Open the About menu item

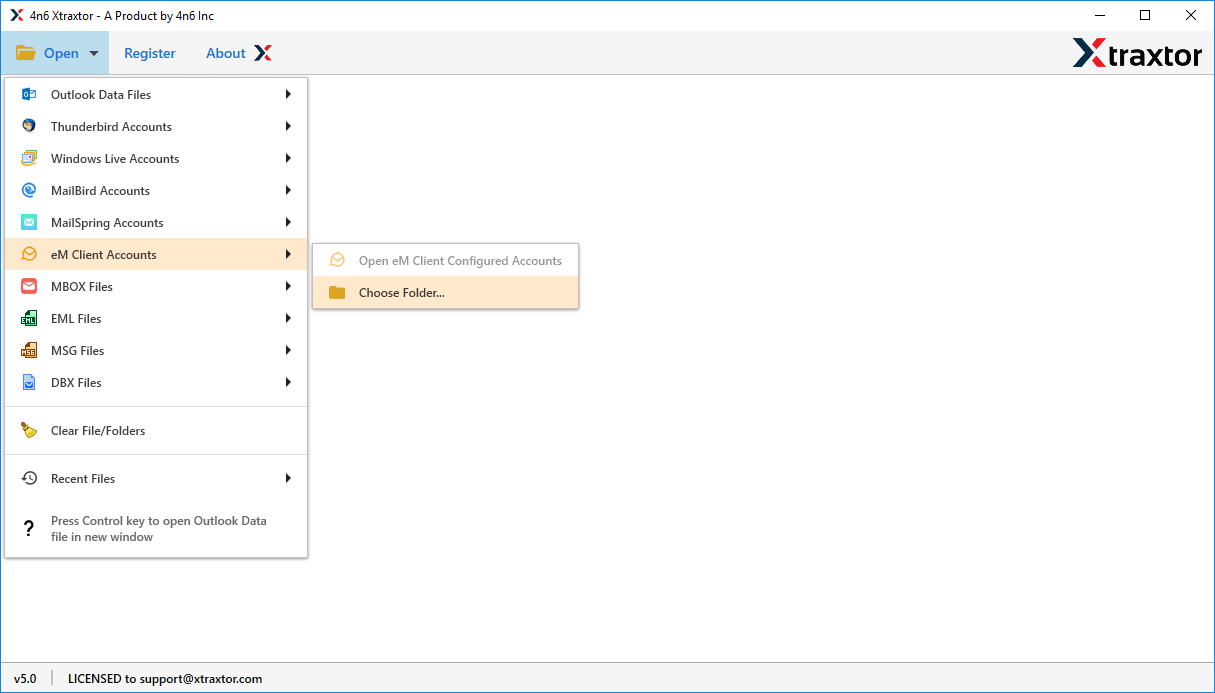tap(226, 53)
